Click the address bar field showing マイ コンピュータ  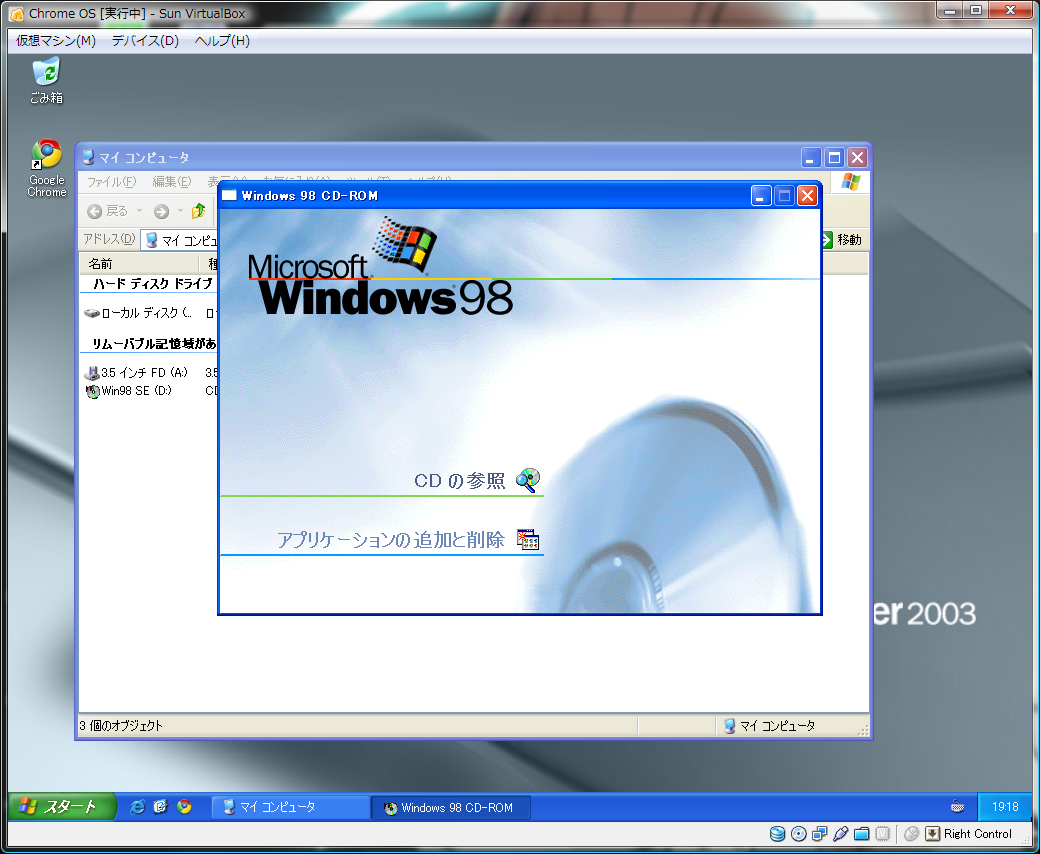click(x=180, y=239)
